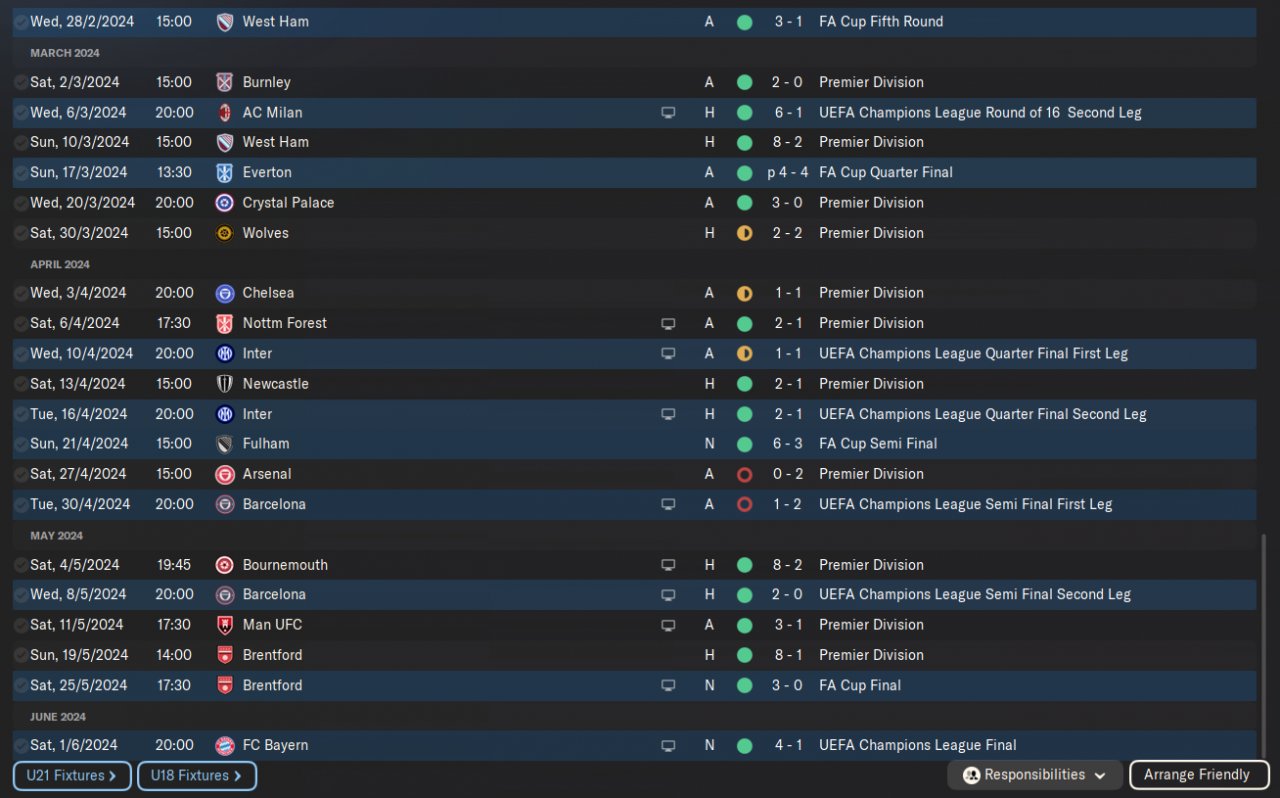Click the red loss indicator on Arsenal row

pyautogui.click(x=744, y=475)
